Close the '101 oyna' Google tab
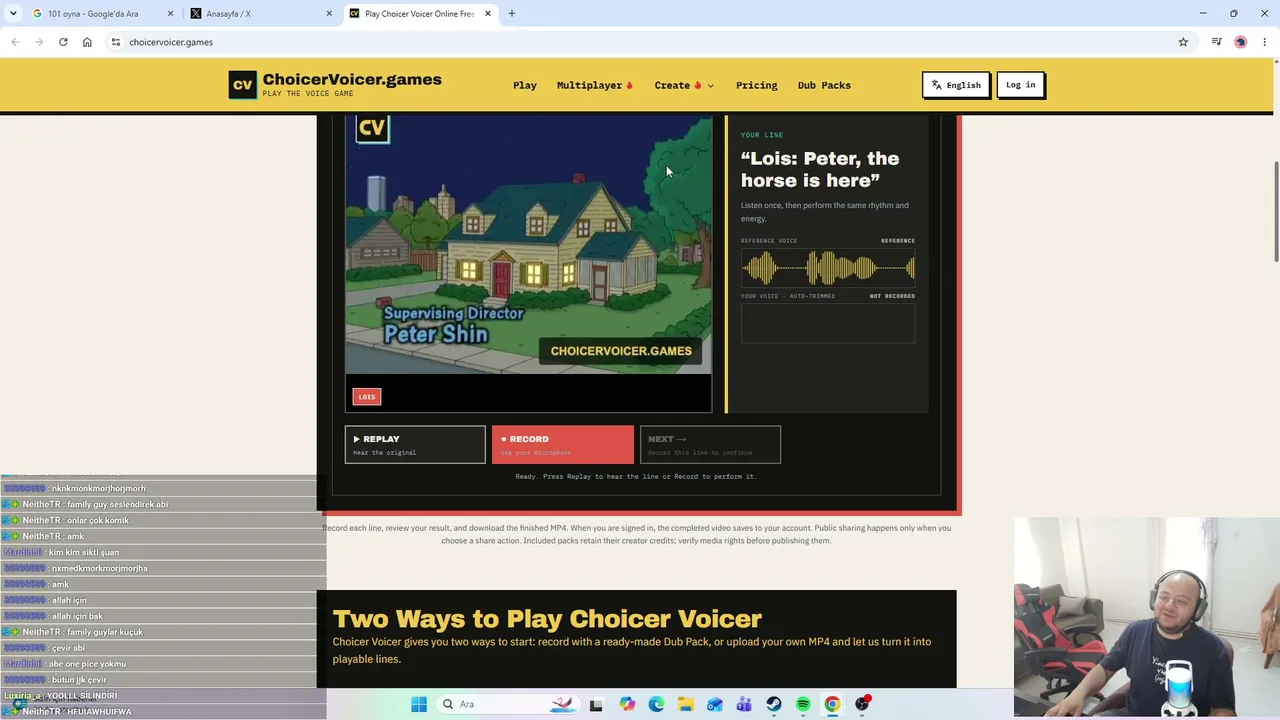 pos(170,14)
